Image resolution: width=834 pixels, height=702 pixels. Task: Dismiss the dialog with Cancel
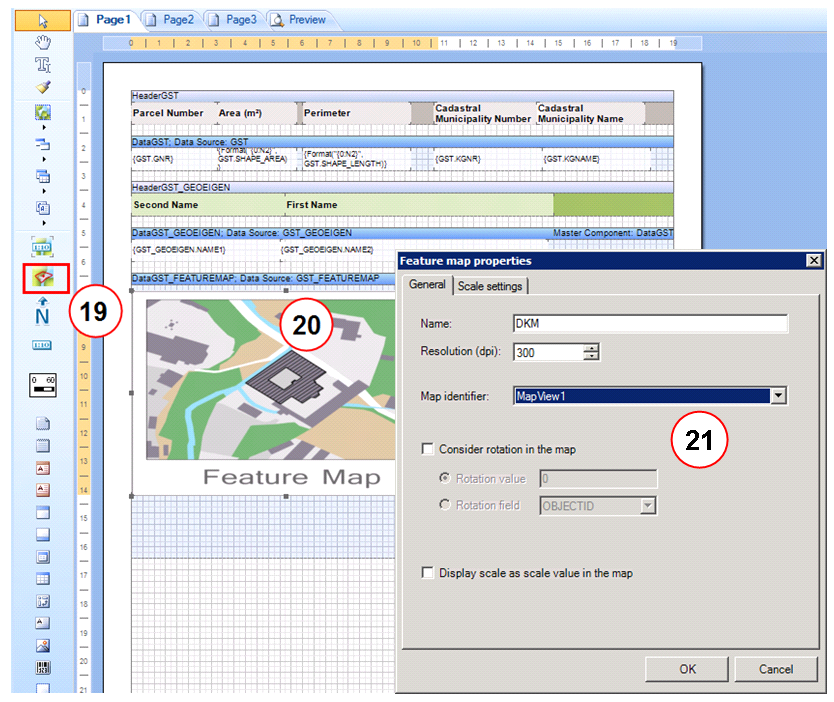click(776, 669)
